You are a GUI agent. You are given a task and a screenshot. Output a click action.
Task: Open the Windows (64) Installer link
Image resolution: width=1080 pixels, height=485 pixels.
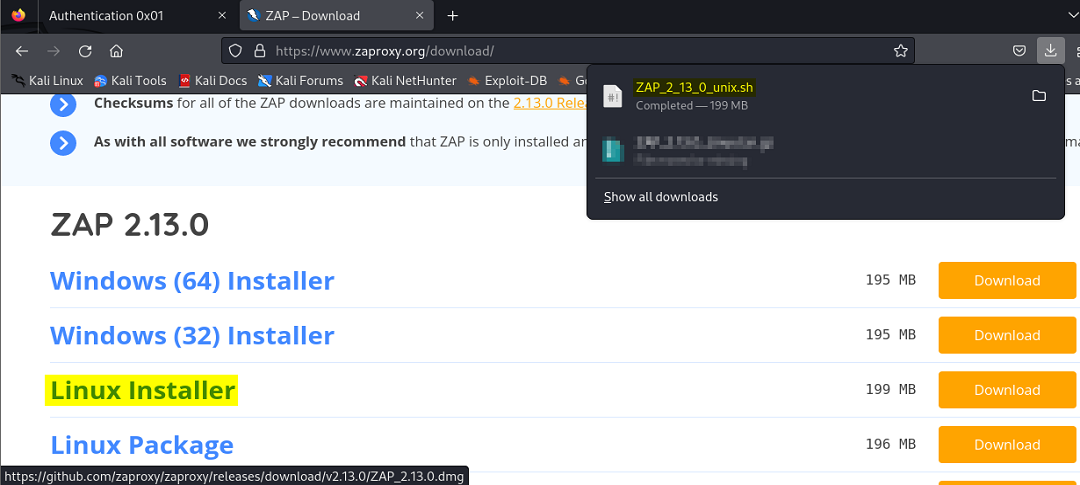click(x=192, y=281)
